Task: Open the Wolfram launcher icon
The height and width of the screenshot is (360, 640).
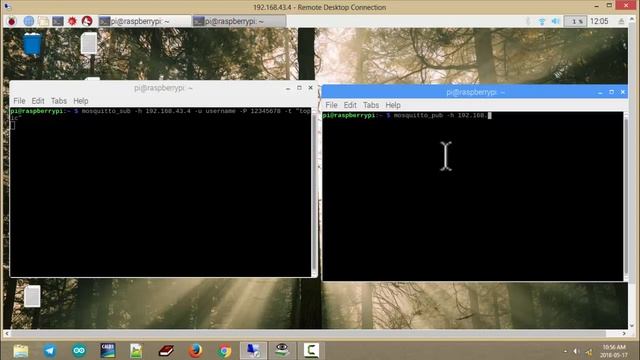Action: pos(87,21)
